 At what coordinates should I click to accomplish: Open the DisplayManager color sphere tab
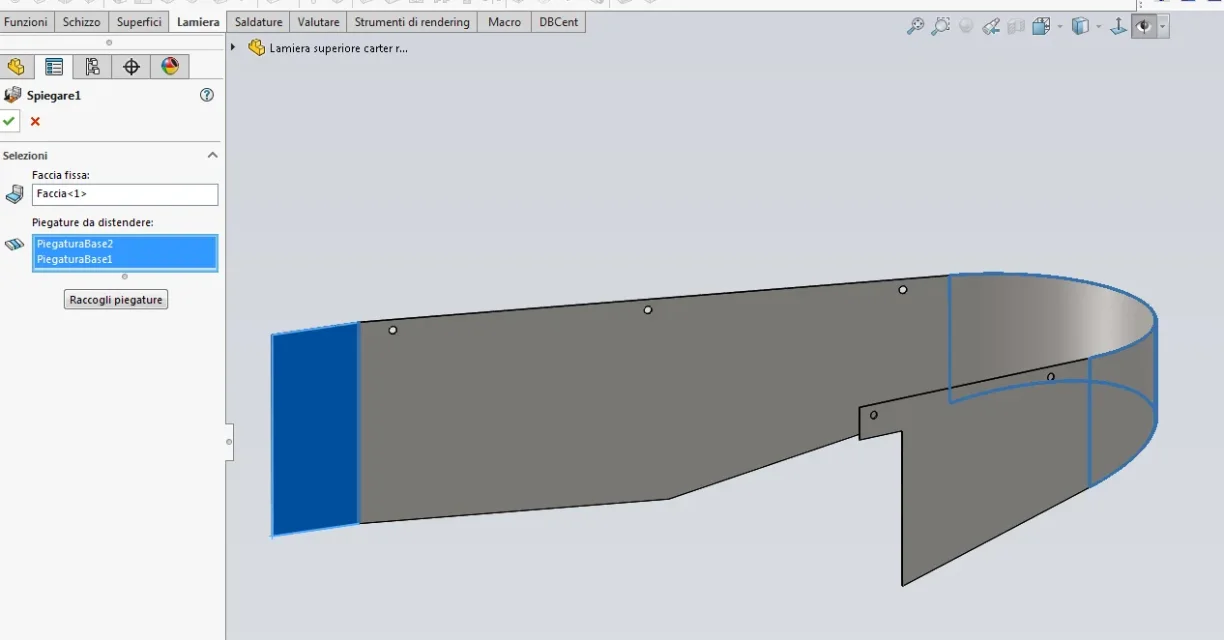point(170,67)
